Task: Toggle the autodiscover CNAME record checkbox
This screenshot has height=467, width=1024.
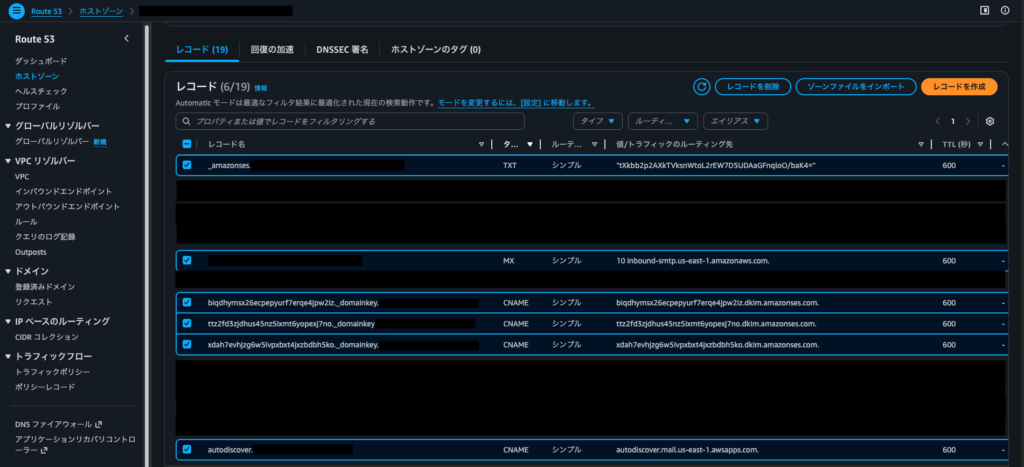Action: pyautogui.click(x=187, y=449)
